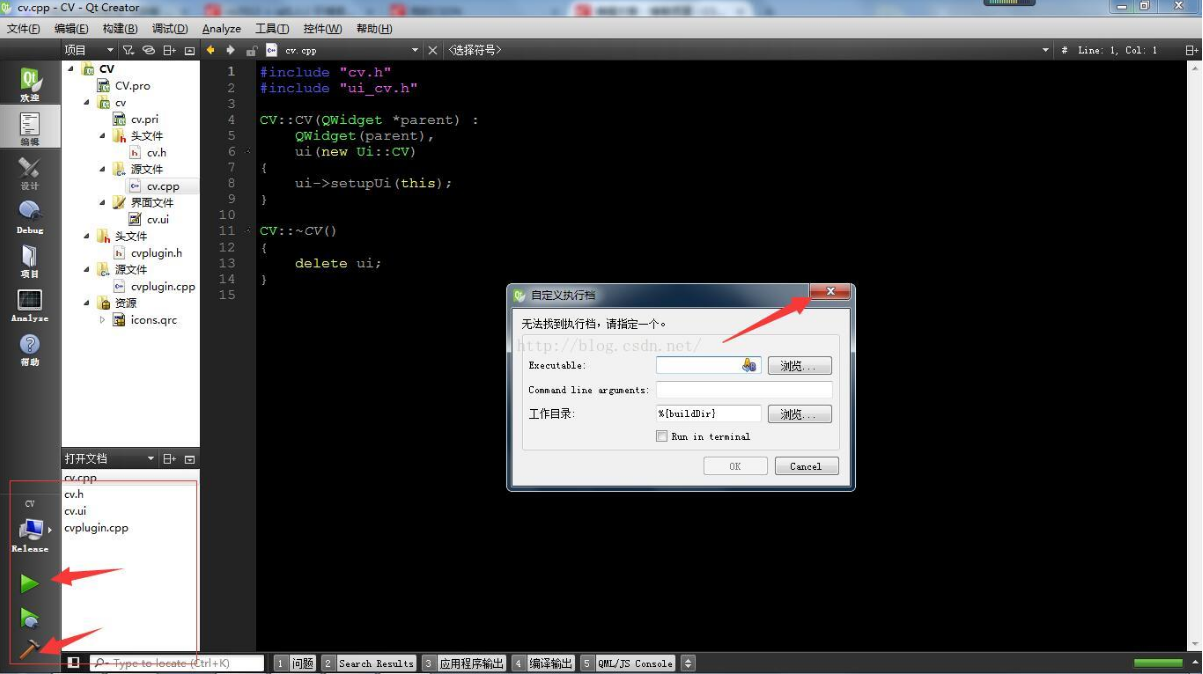Toggle the left sidebar visibility
1203x674 pixels.
73,663
